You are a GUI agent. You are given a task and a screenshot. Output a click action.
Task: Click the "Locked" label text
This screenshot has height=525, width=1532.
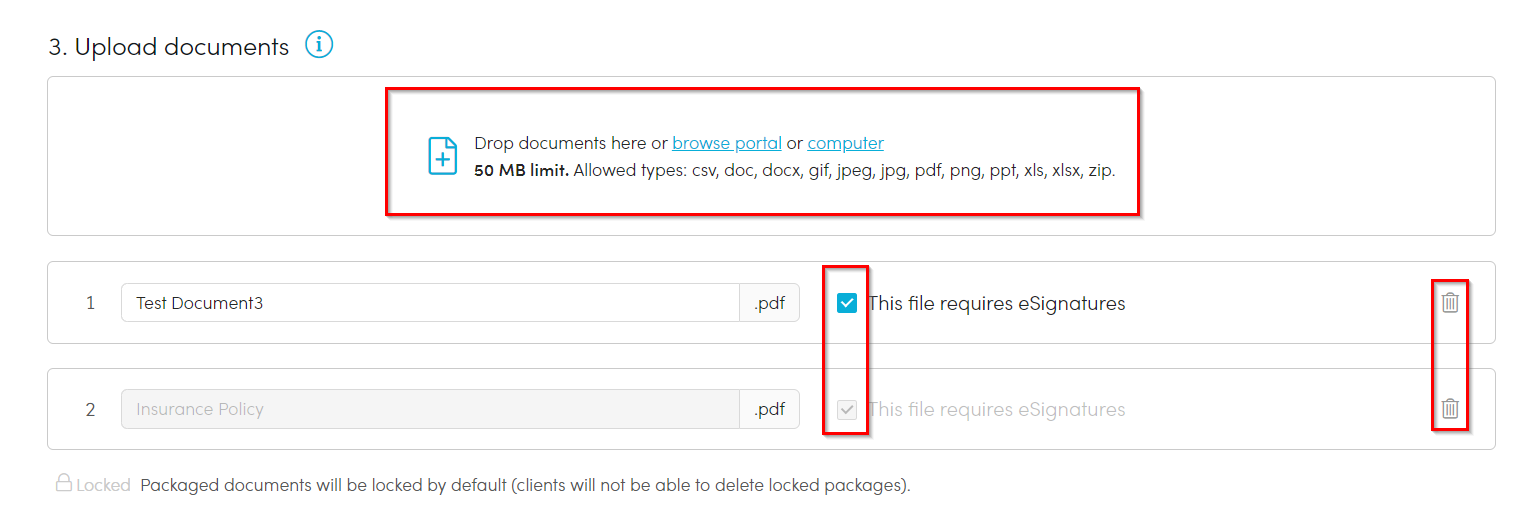[x=103, y=486]
